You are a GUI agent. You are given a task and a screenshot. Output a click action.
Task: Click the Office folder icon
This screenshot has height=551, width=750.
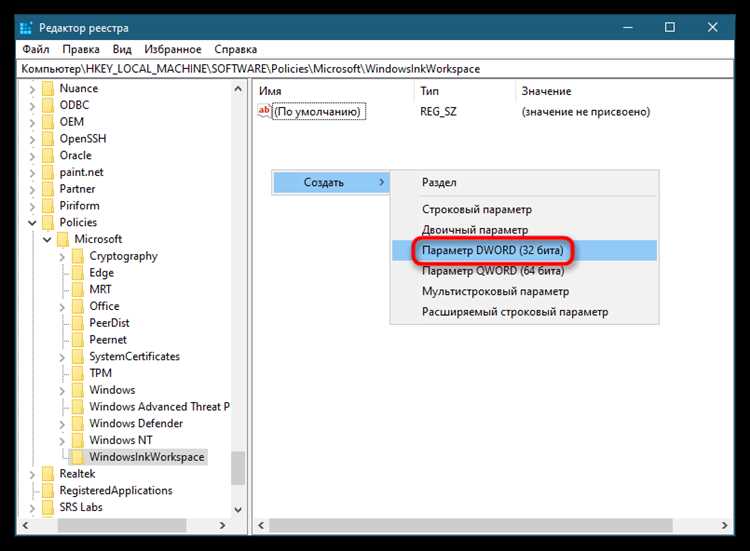pos(77,307)
